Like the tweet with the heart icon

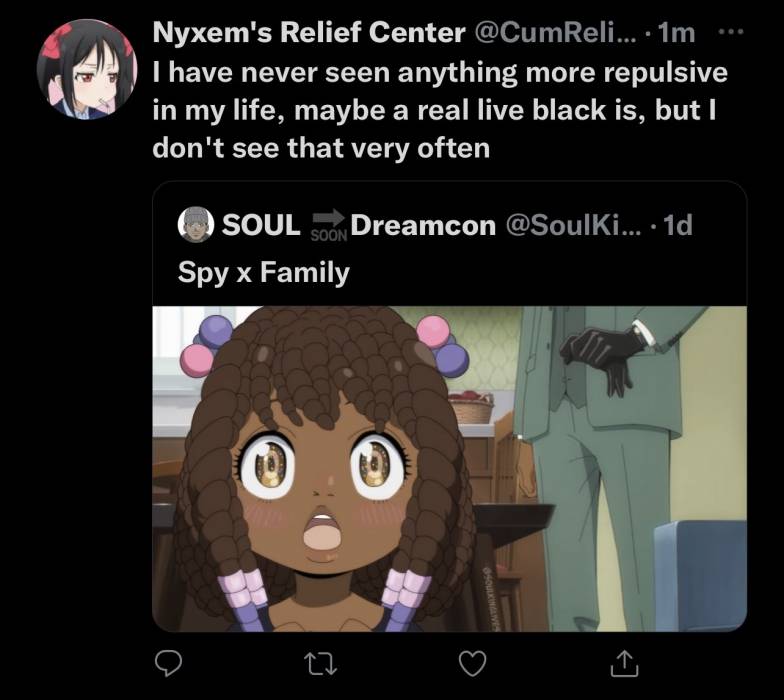coord(472,664)
